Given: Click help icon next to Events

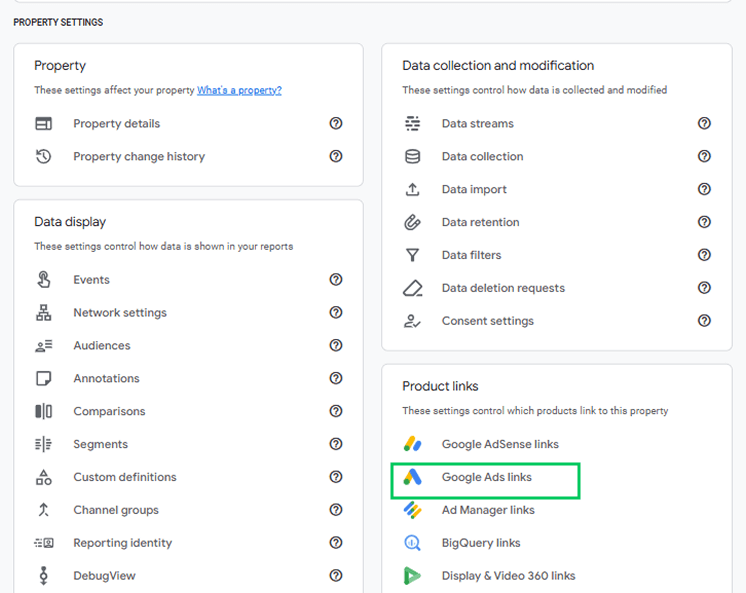Looking at the screenshot, I should [x=336, y=279].
